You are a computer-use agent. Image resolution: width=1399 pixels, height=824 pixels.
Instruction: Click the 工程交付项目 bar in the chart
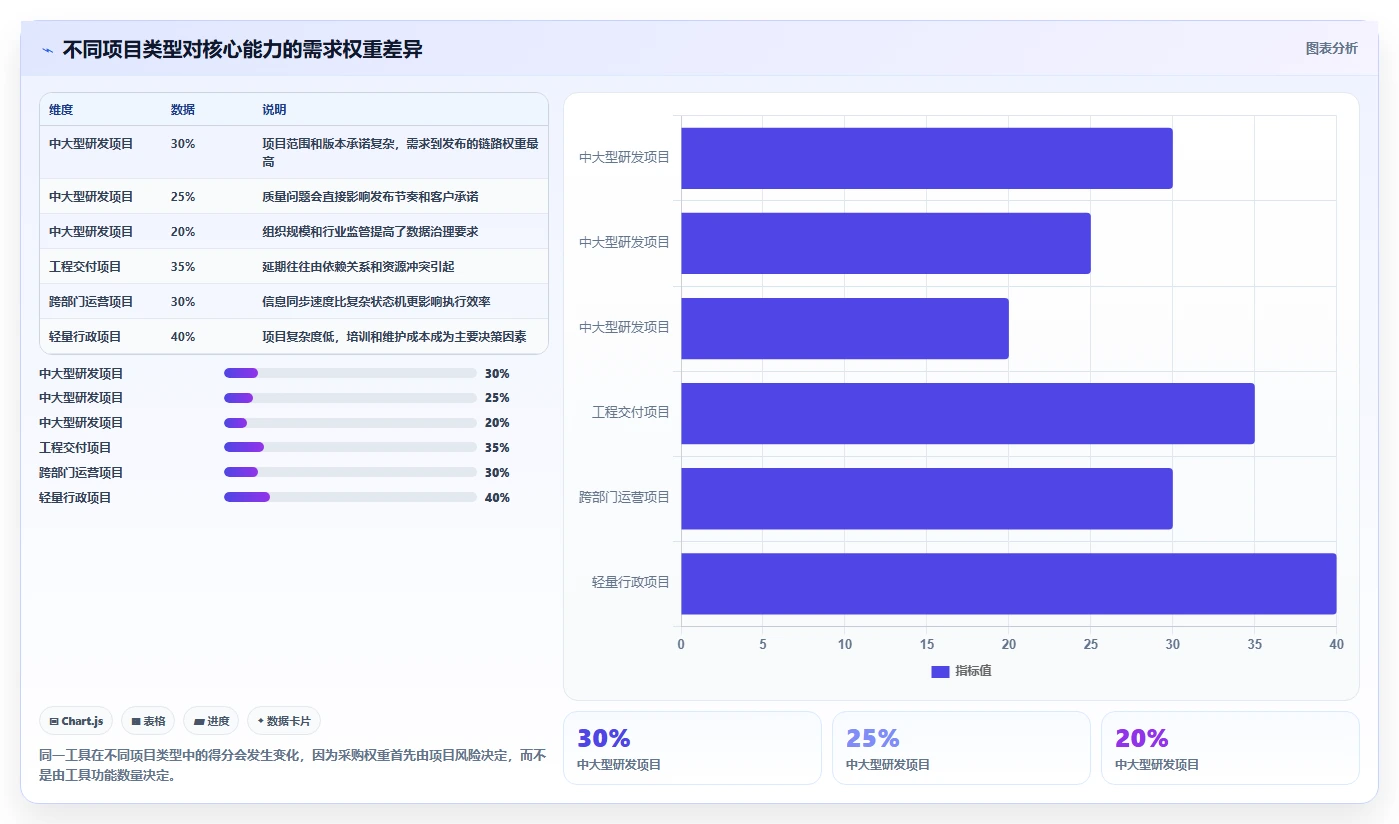tap(967, 413)
